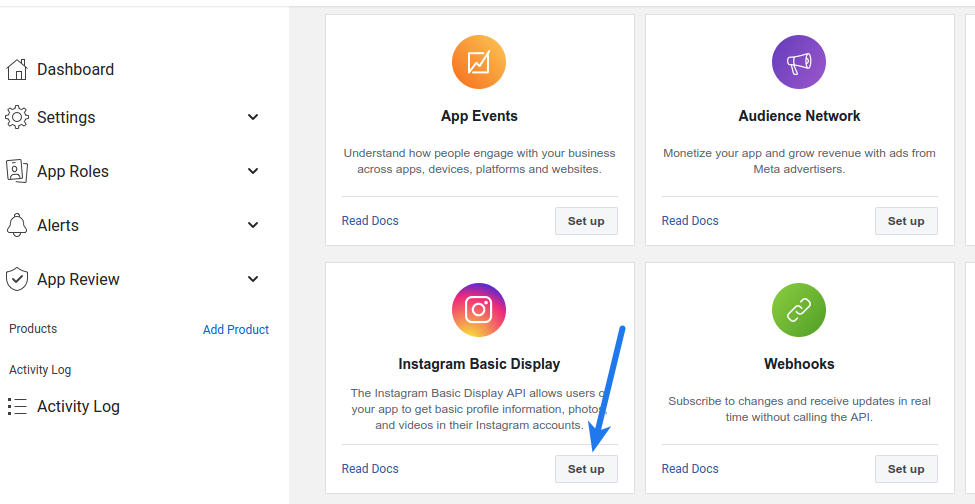
Task: Click the small Activity Log section label
Action: click(x=40, y=370)
